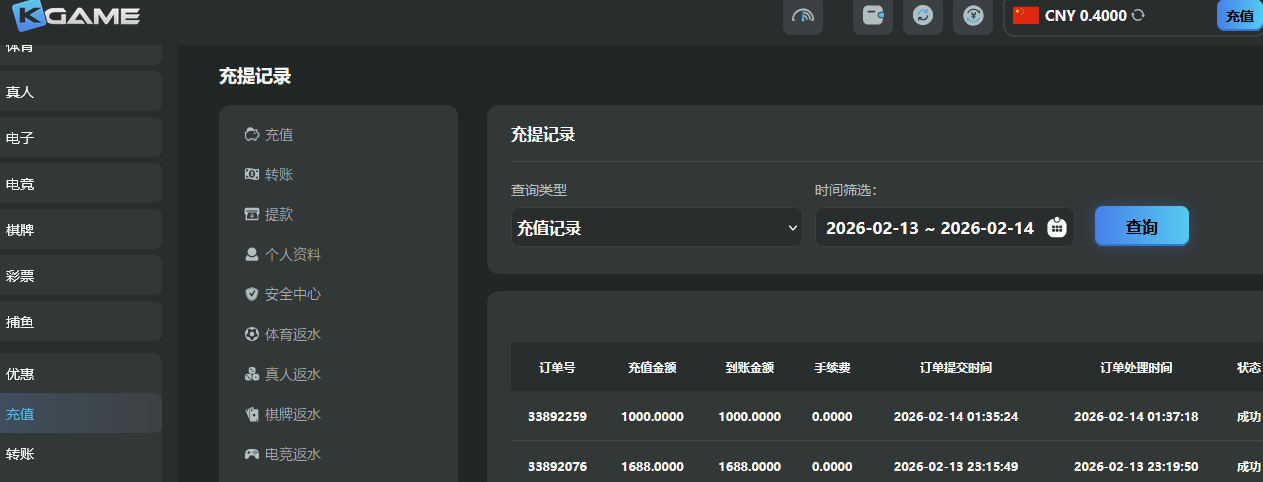The width and height of the screenshot is (1263, 482).
Task: Expand the 查询类型 dropdown showing 充值记录
Action: point(656,227)
